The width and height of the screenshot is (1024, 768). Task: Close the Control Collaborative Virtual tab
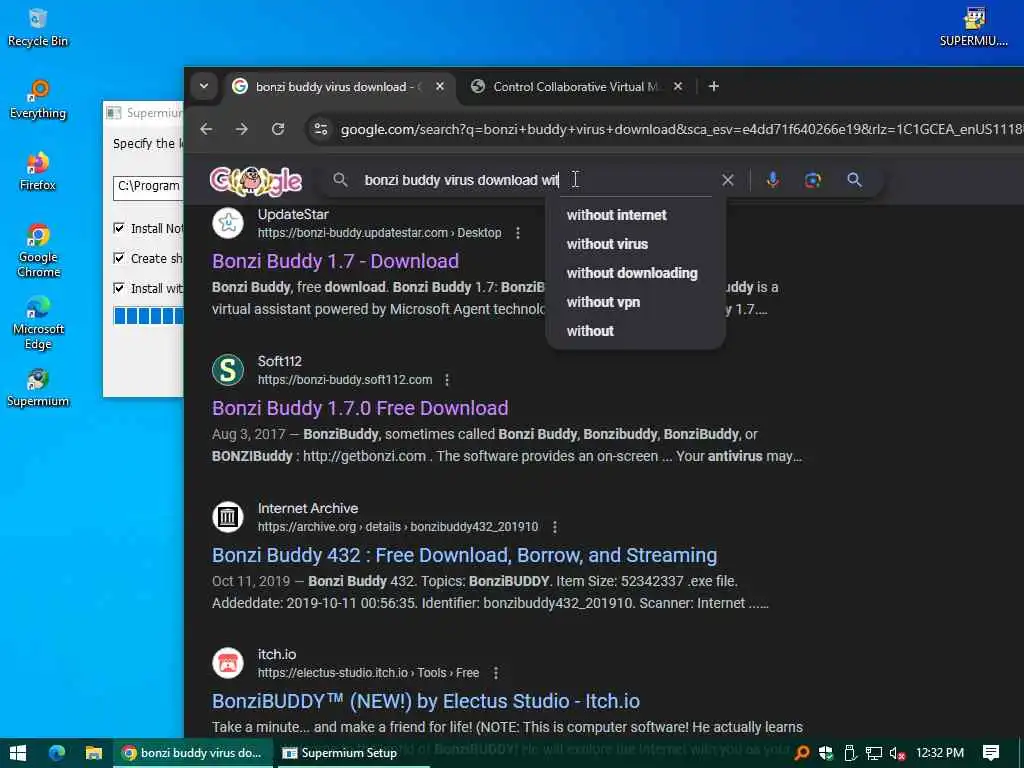(x=678, y=86)
